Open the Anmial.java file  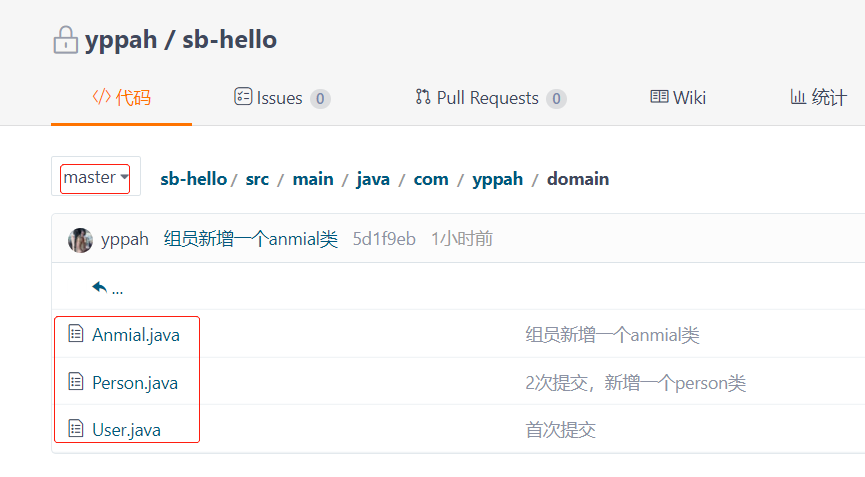coord(136,335)
